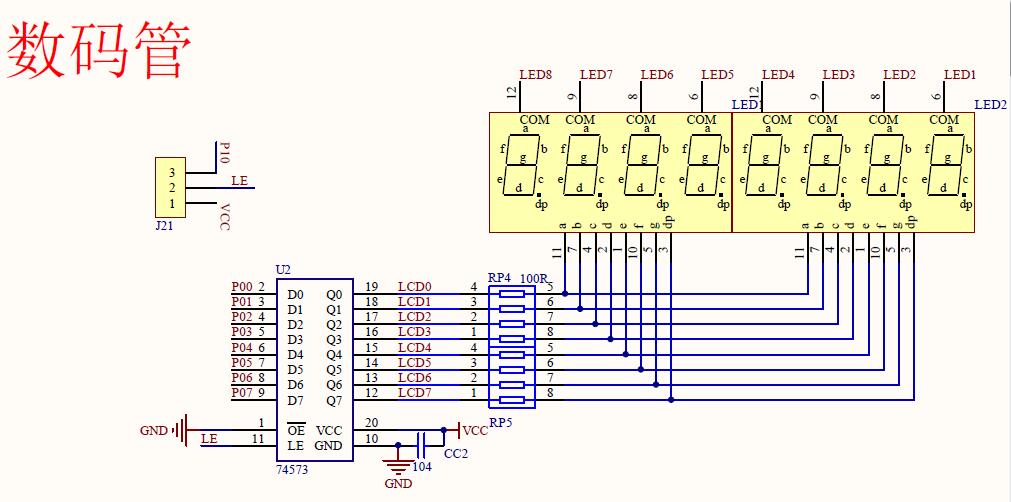The image size is (1011, 502).
Task: Click the P10 label on connector J21
Action: [225, 152]
